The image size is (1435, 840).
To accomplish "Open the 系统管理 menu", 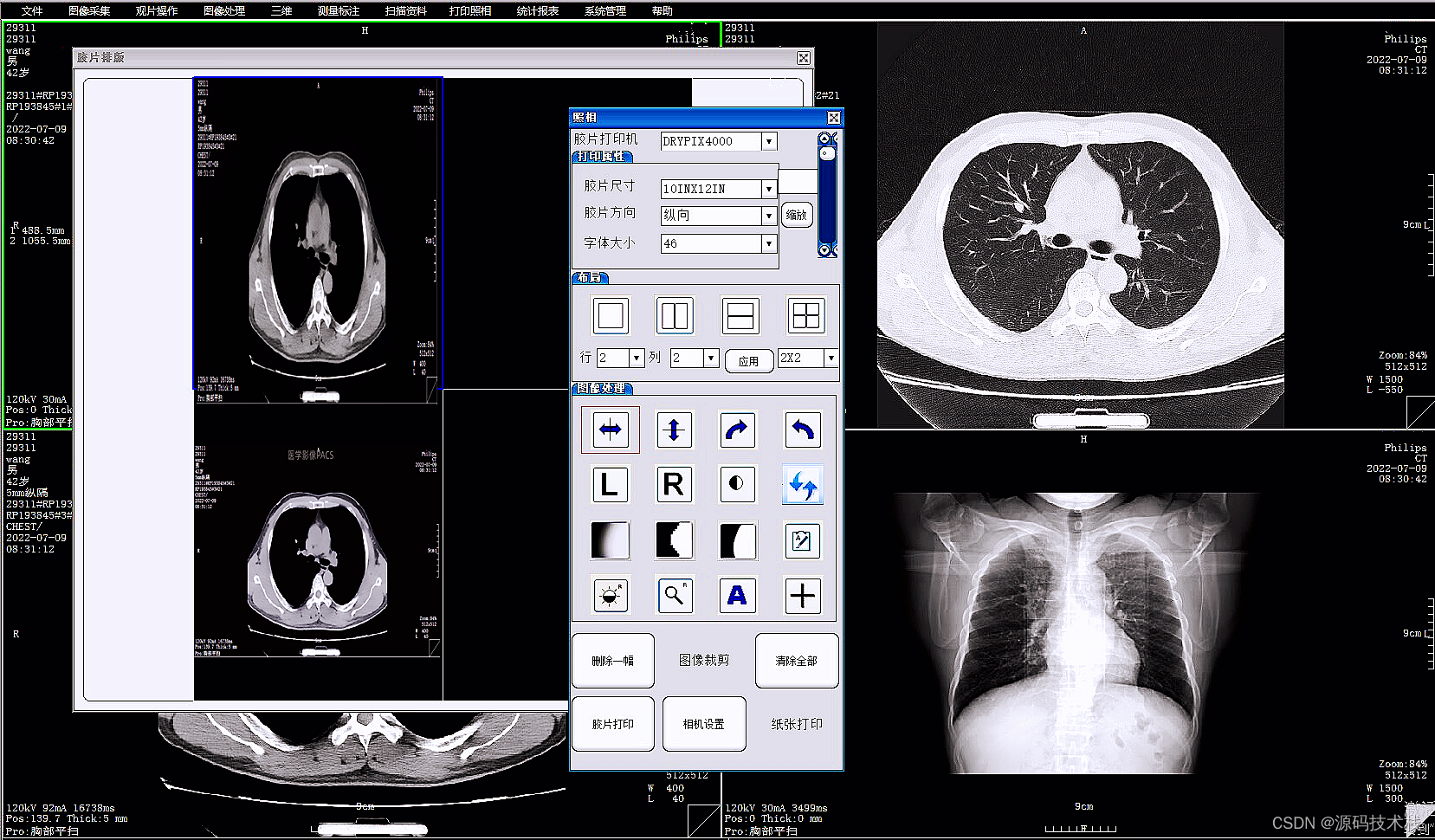I will click(605, 10).
